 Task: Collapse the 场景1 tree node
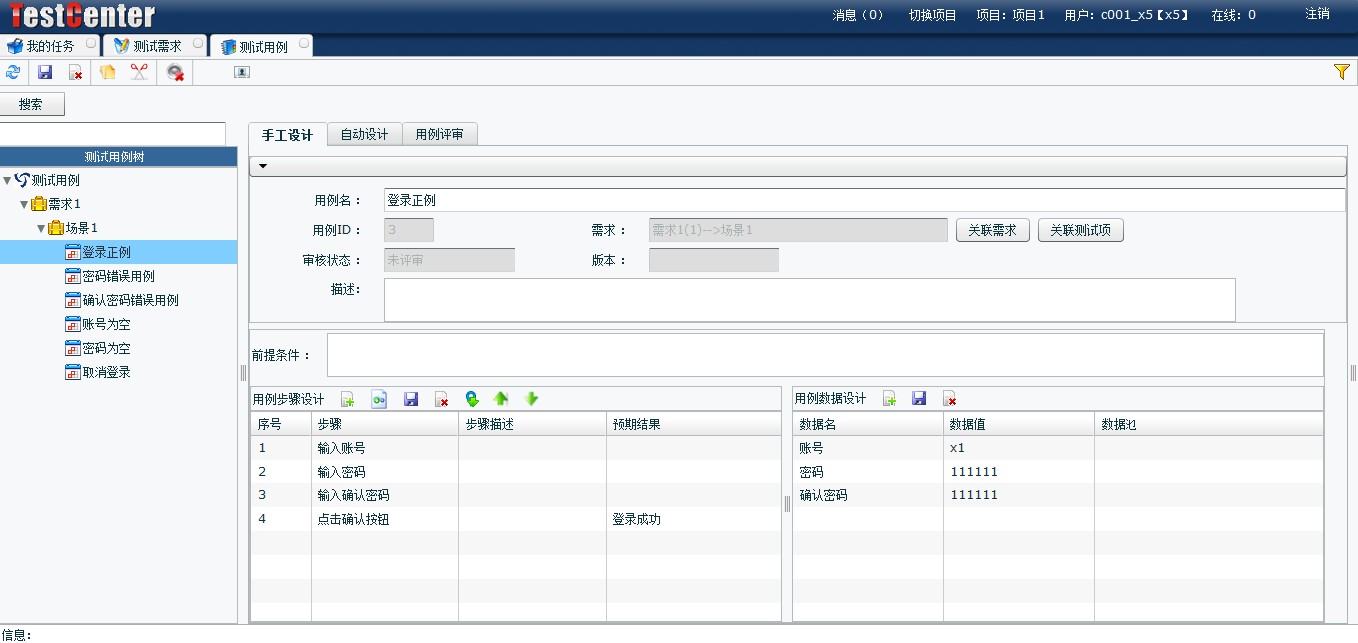click(42, 228)
